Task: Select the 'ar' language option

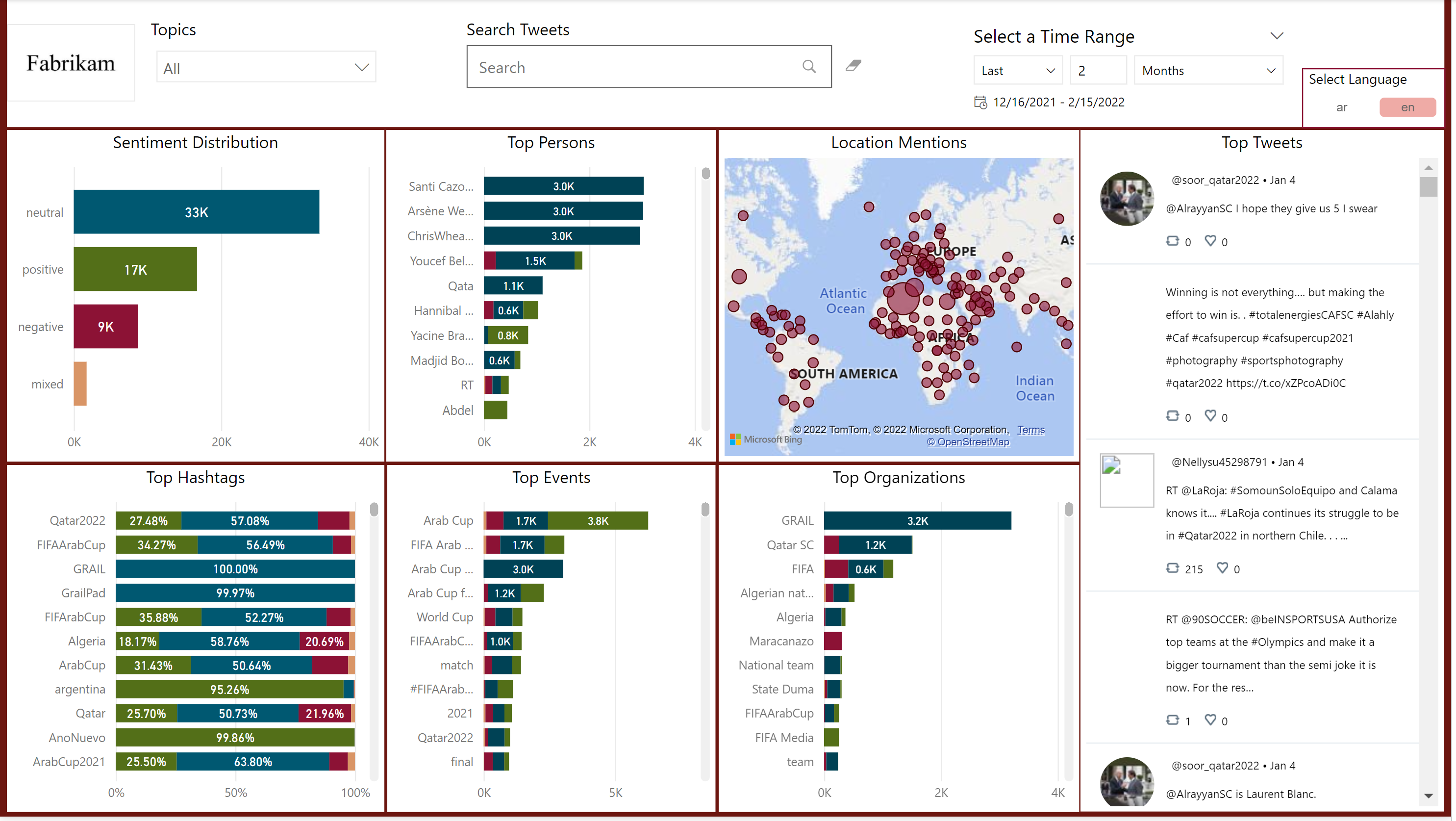Action: click(x=1341, y=107)
